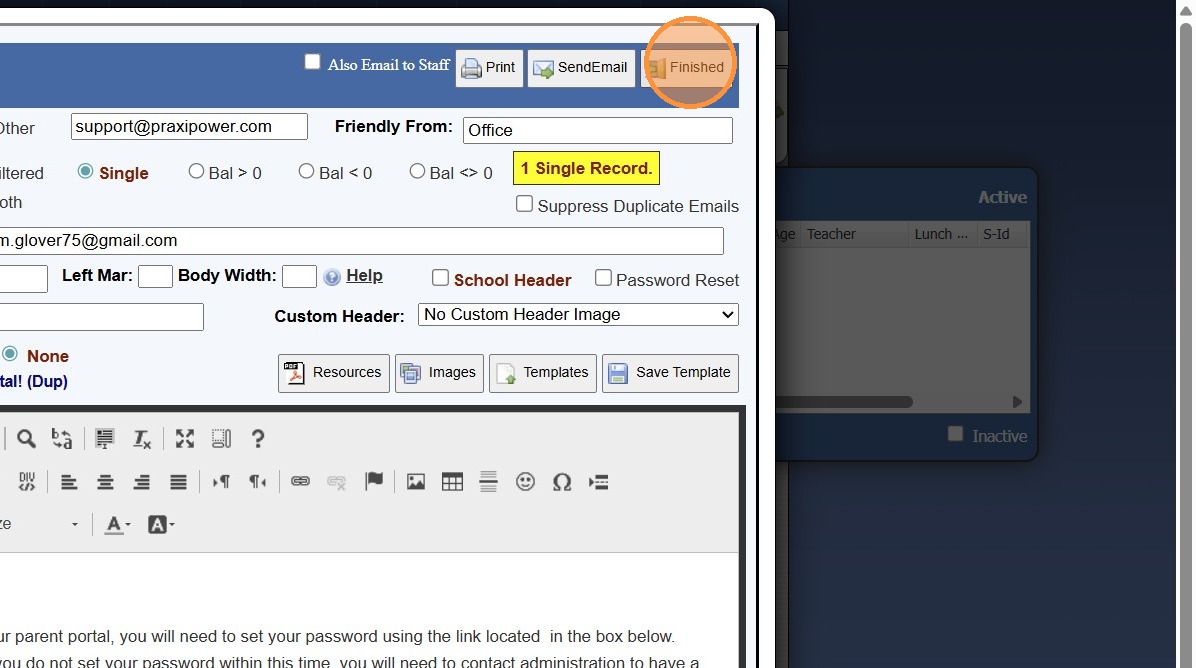The height and width of the screenshot is (668, 1196).
Task: Click the Print button
Action: click(489, 68)
